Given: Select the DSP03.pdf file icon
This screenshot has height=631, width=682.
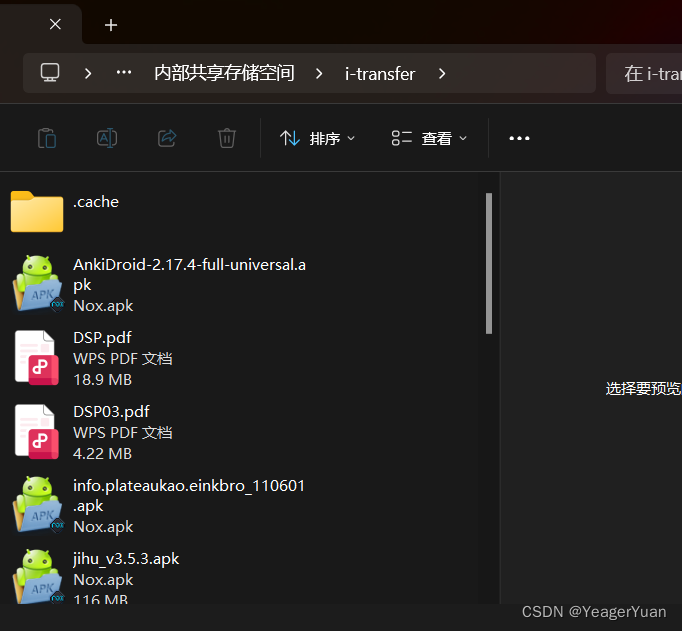Looking at the screenshot, I should click(x=37, y=431).
